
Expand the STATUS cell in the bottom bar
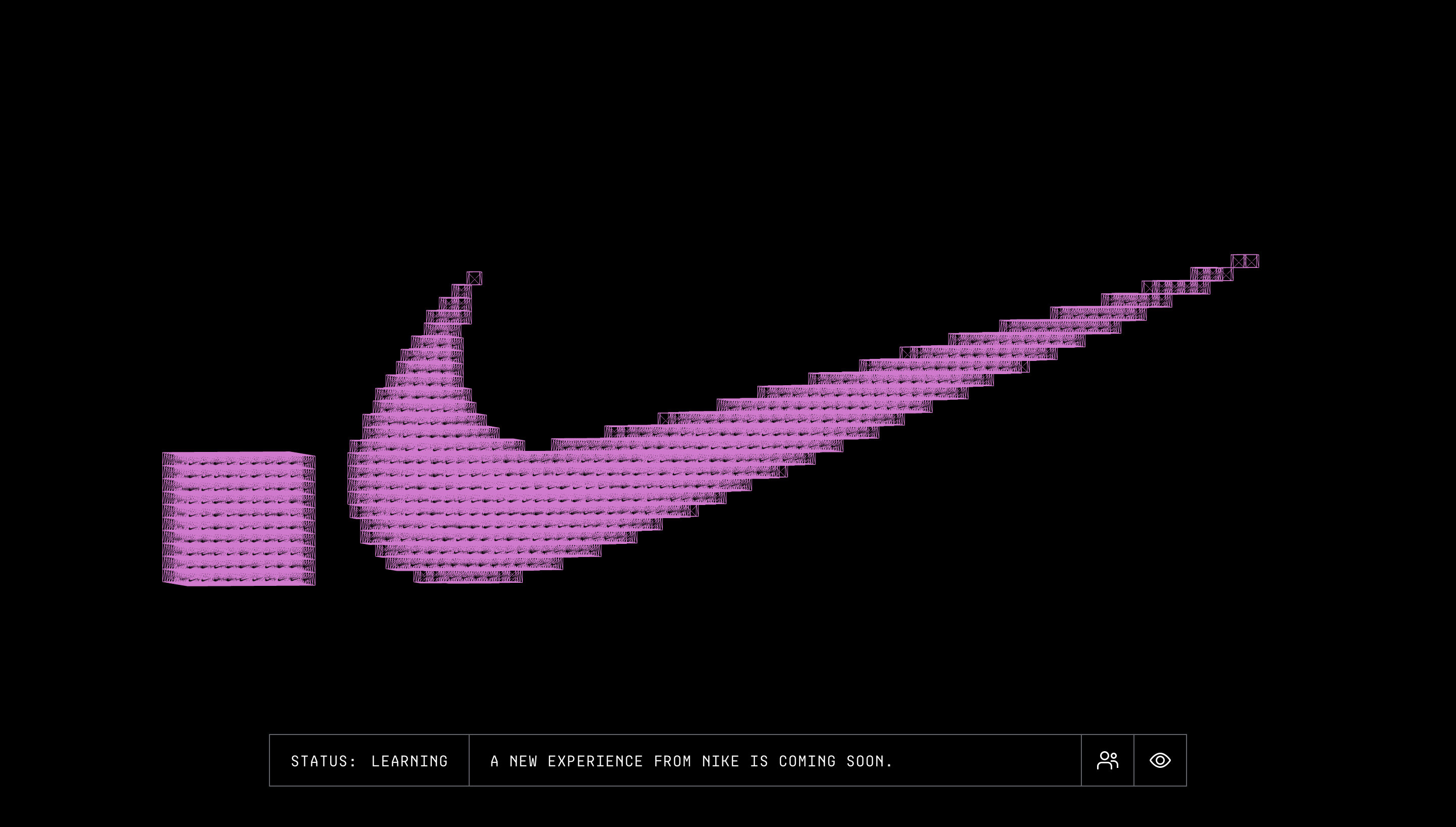[369, 761]
